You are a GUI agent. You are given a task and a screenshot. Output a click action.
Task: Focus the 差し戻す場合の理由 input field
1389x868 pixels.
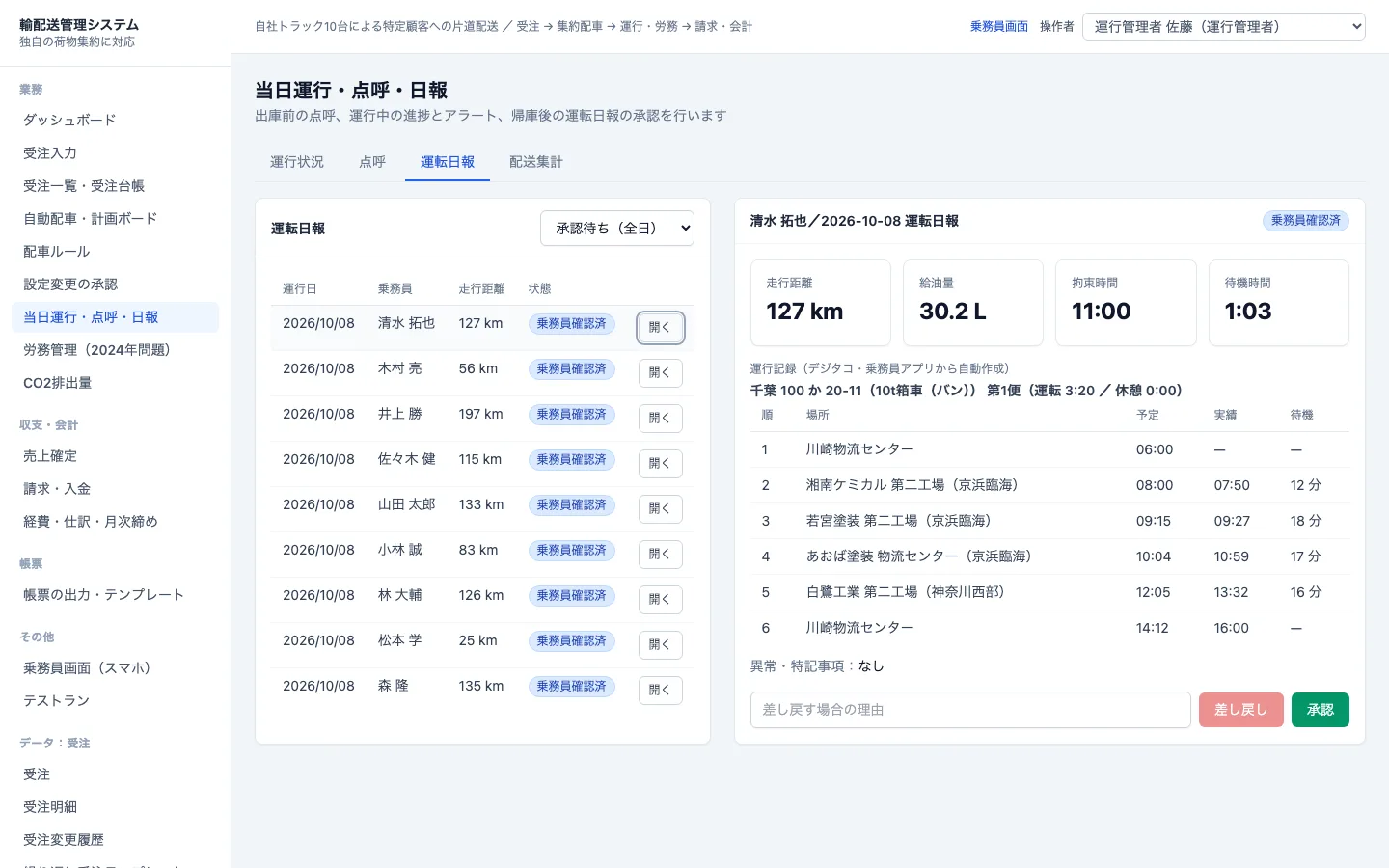coord(970,710)
